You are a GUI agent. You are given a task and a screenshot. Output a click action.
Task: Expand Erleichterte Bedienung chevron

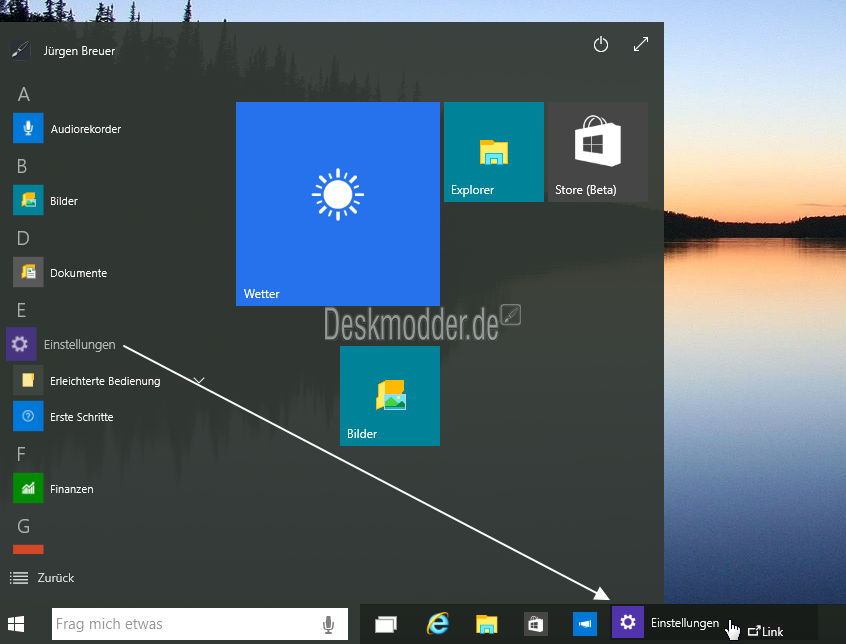(x=199, y=381)
